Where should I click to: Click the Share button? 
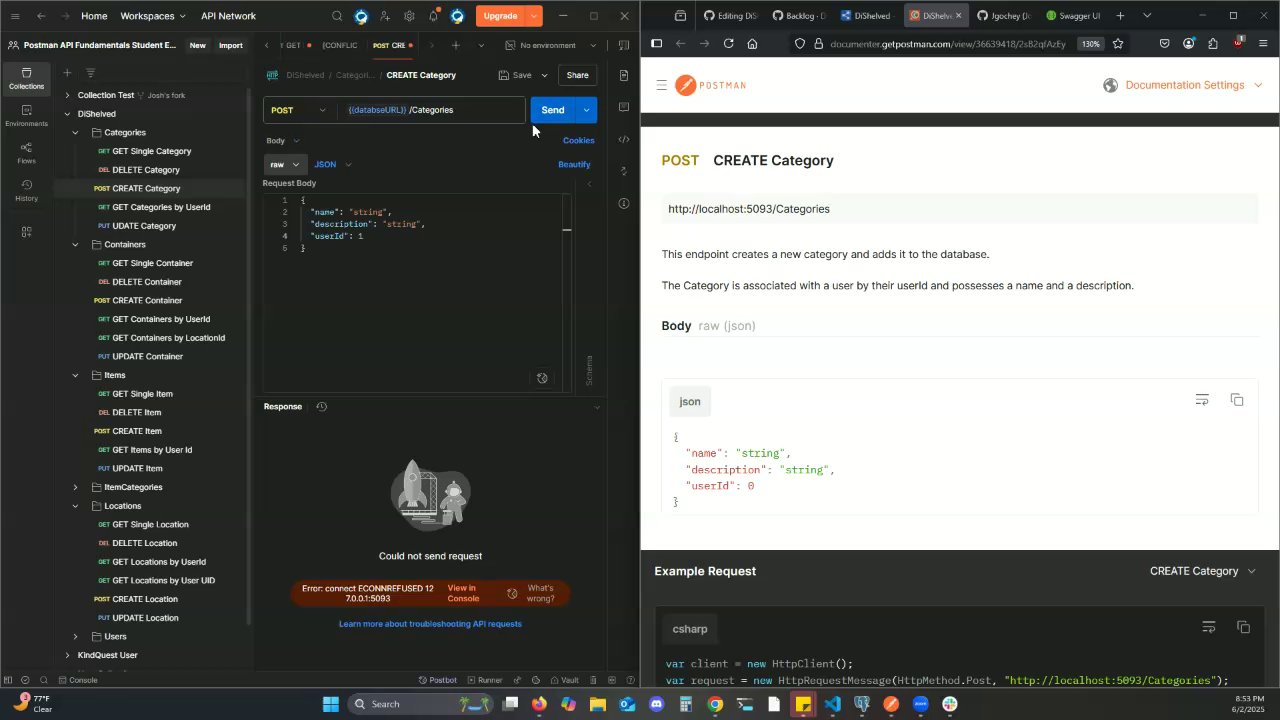tap(577, 75)
